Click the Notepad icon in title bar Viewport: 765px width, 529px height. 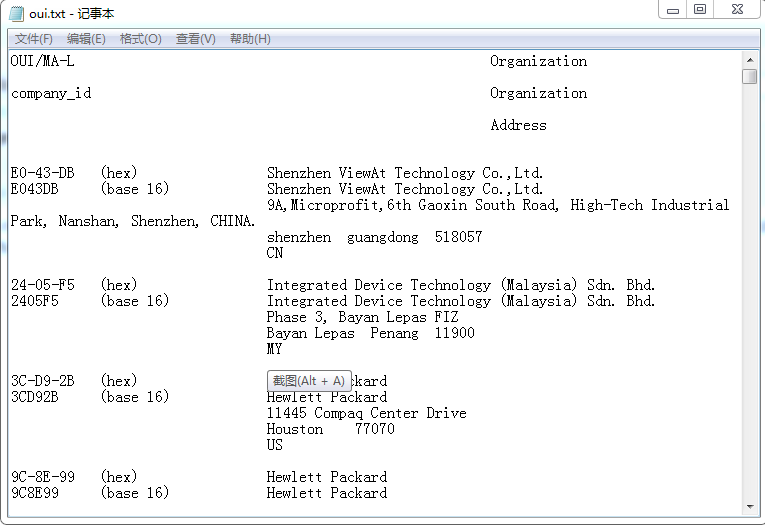16,13
